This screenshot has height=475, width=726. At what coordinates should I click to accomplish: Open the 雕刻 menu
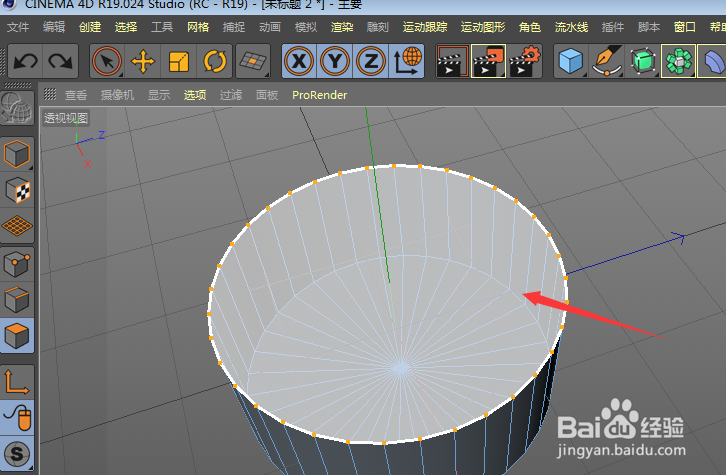pyautogui.click(x=378, y=27)
